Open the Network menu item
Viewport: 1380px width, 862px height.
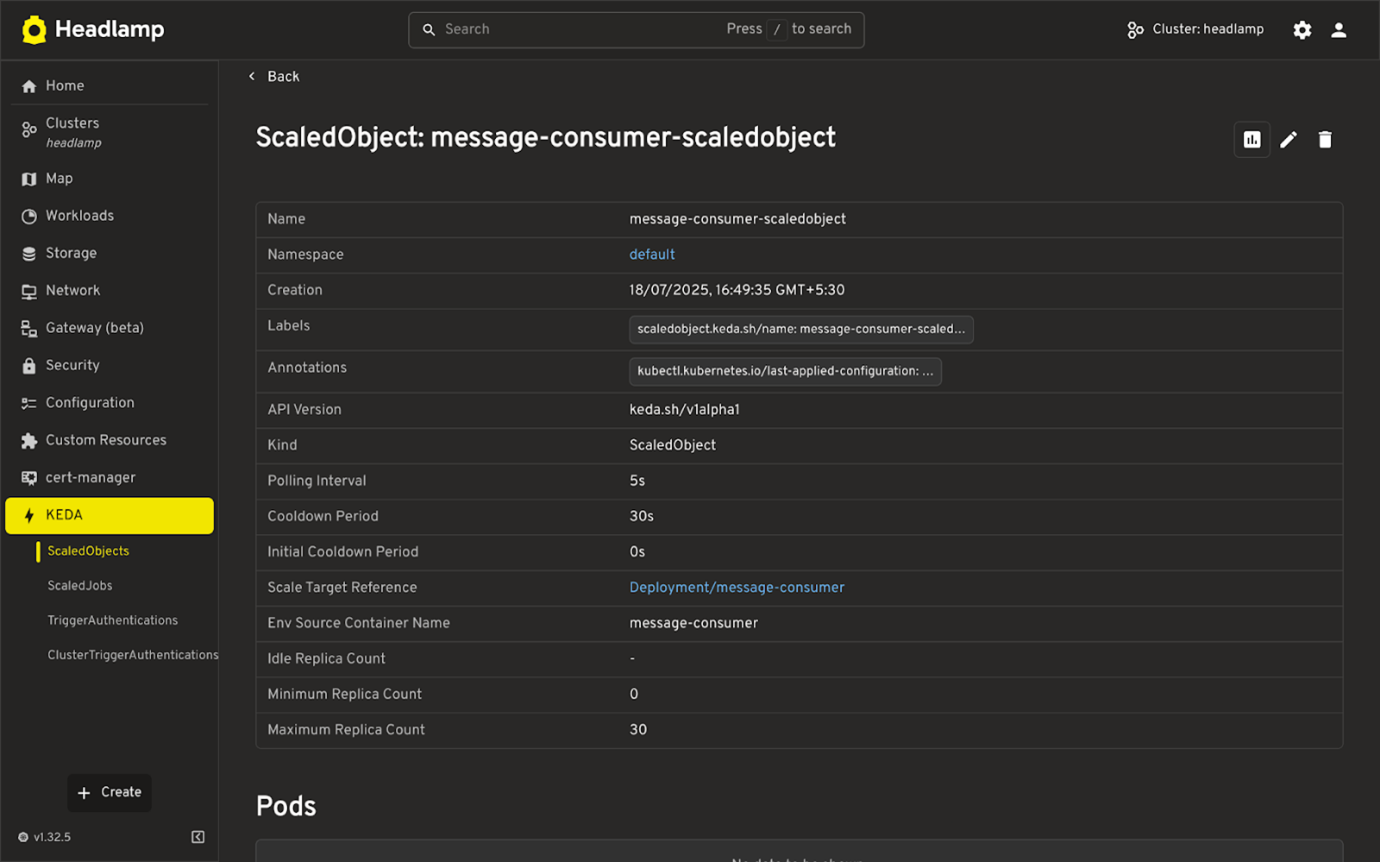[109, 291]
